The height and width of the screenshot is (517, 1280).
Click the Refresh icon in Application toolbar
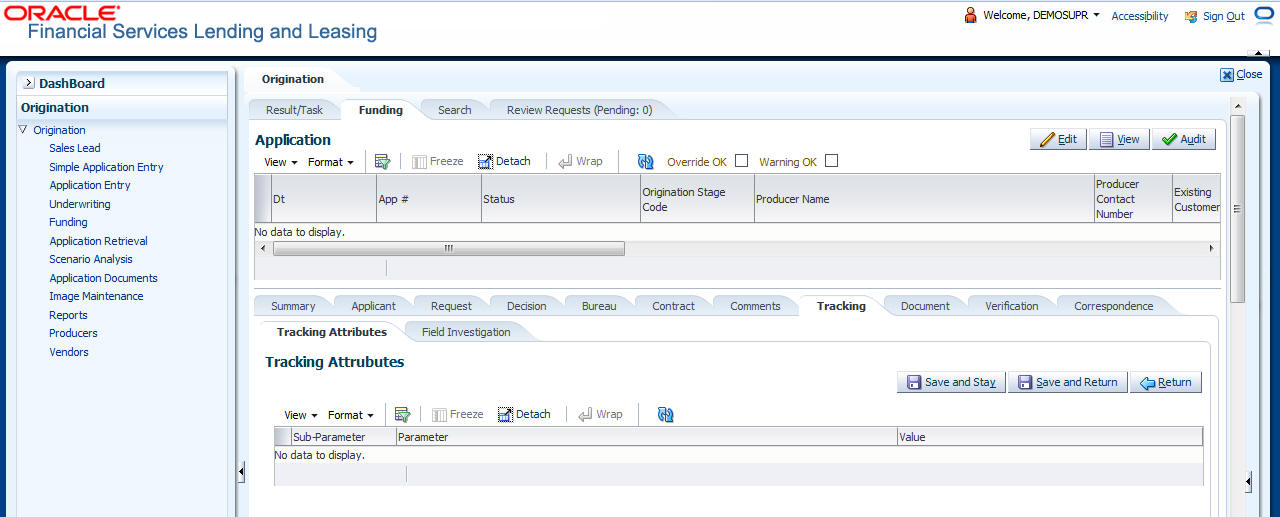(645, 161)
